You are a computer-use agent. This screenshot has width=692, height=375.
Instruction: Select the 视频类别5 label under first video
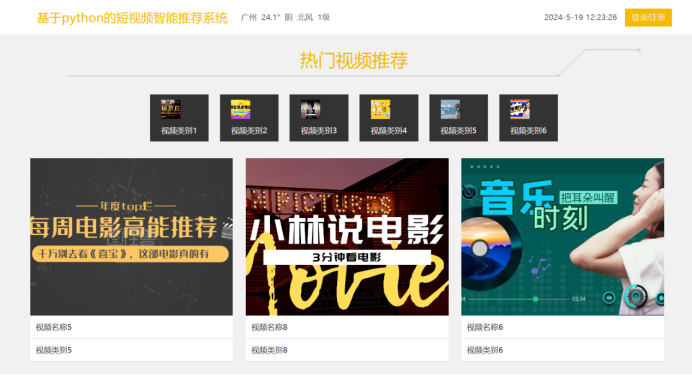[53, 350]
